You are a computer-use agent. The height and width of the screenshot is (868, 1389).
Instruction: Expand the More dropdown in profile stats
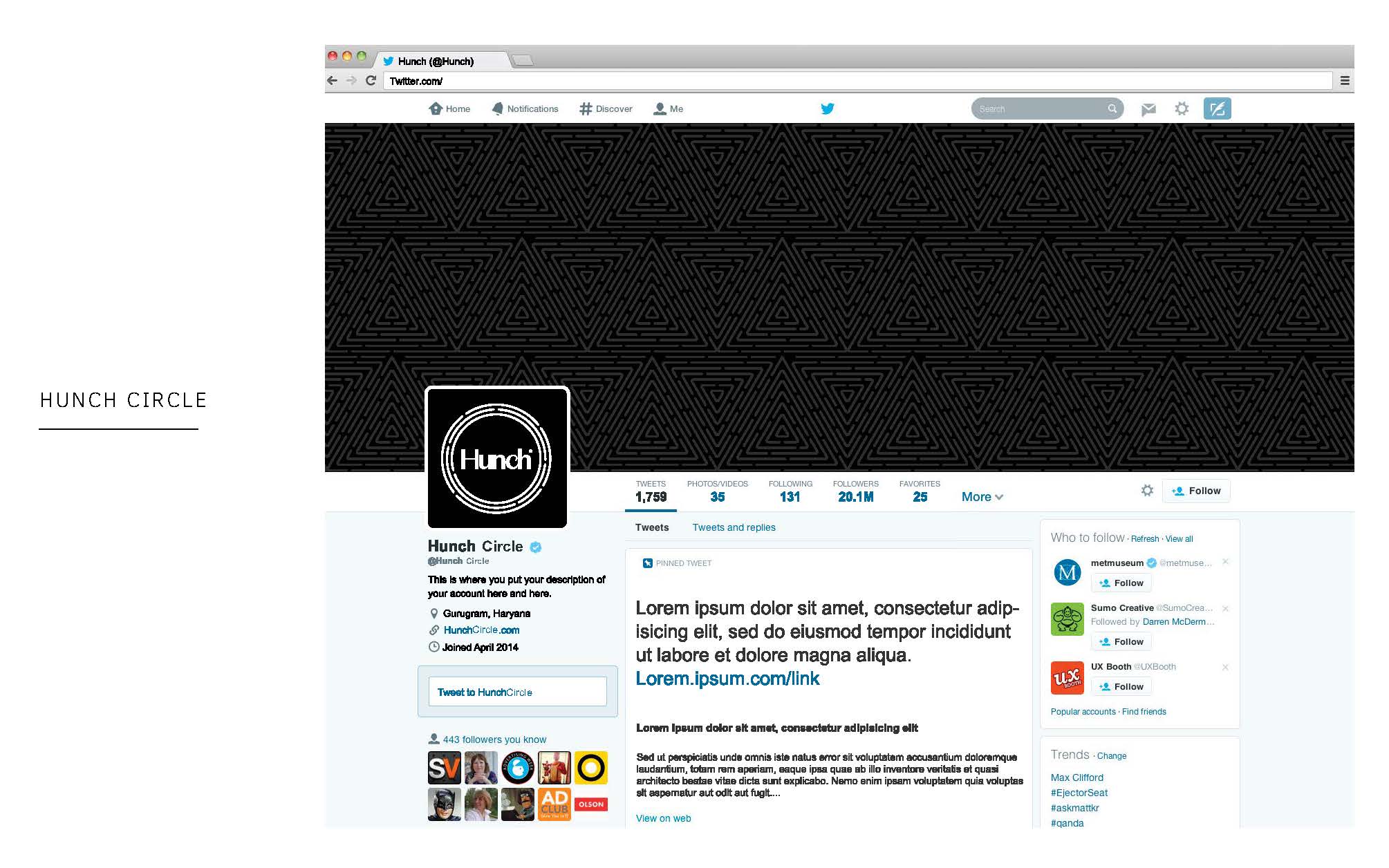click(982, 497)
